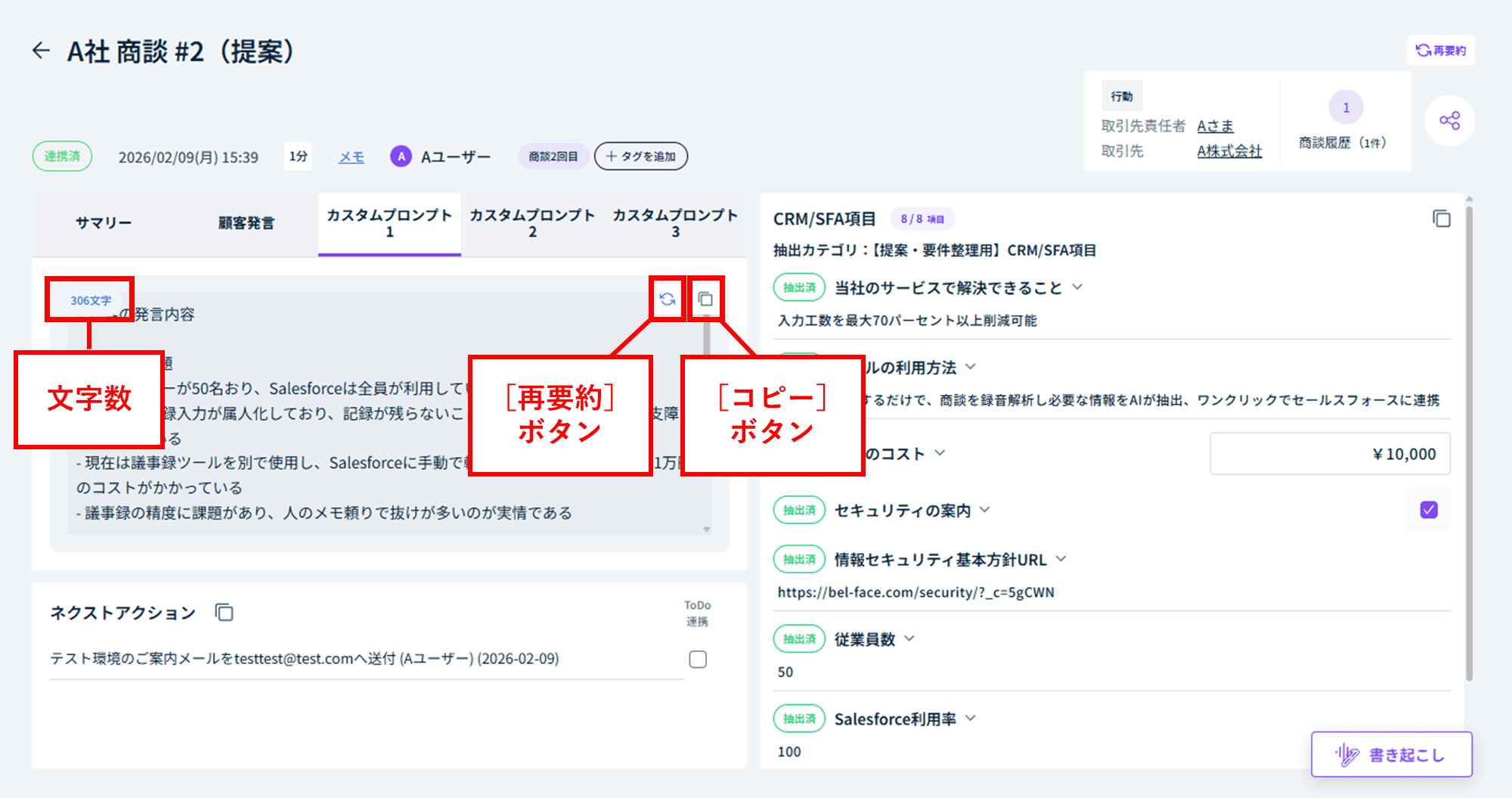Click the share icon at top right

[1449, 121]
